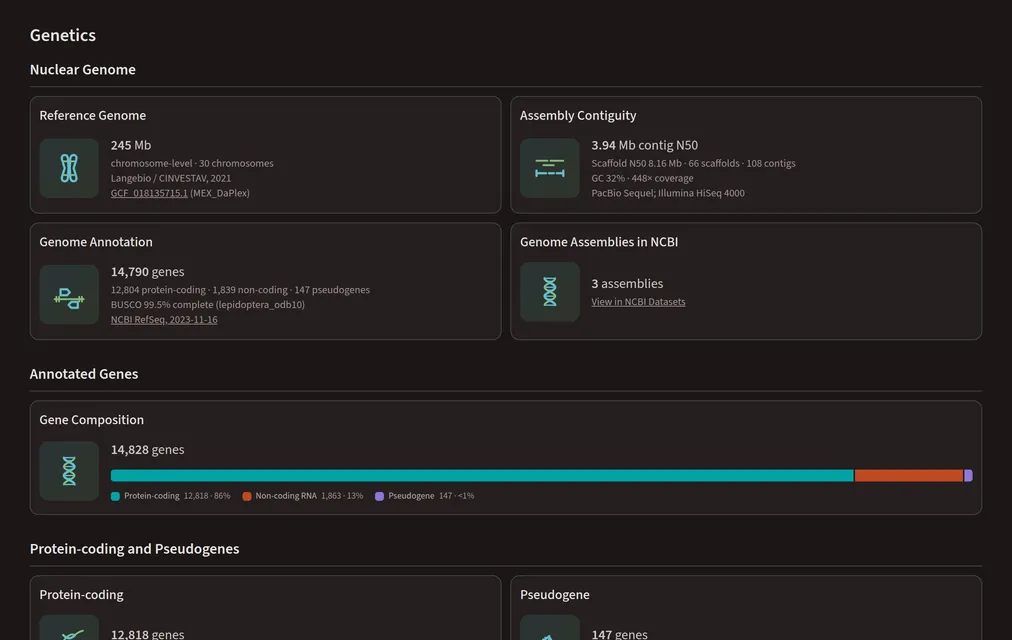The height and width of the screenshot is (640, 1012).
Task: Click the PacBio Sequel; Illumina HiSeq 4000 line
Action: 668,193
